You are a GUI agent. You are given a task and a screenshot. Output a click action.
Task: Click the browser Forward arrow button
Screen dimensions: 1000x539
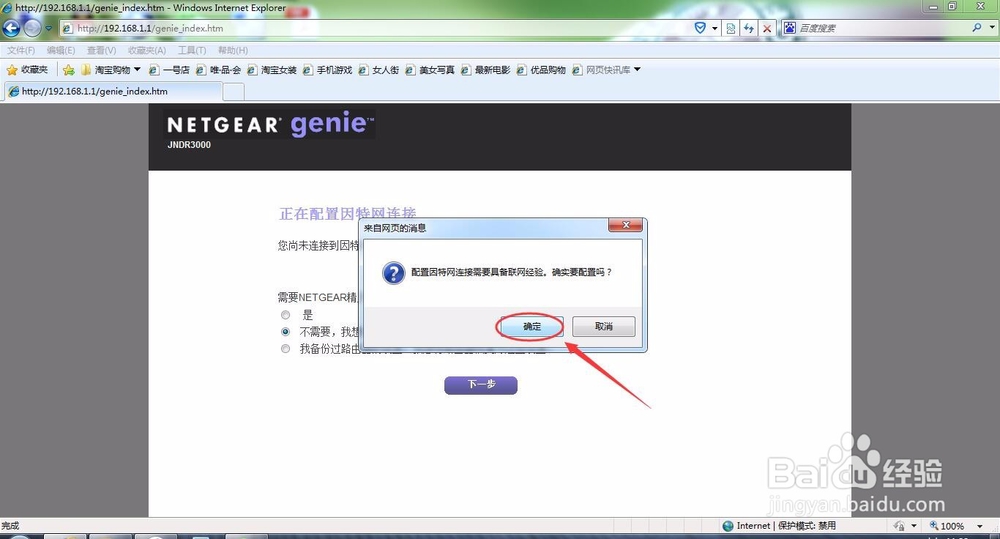33,28
